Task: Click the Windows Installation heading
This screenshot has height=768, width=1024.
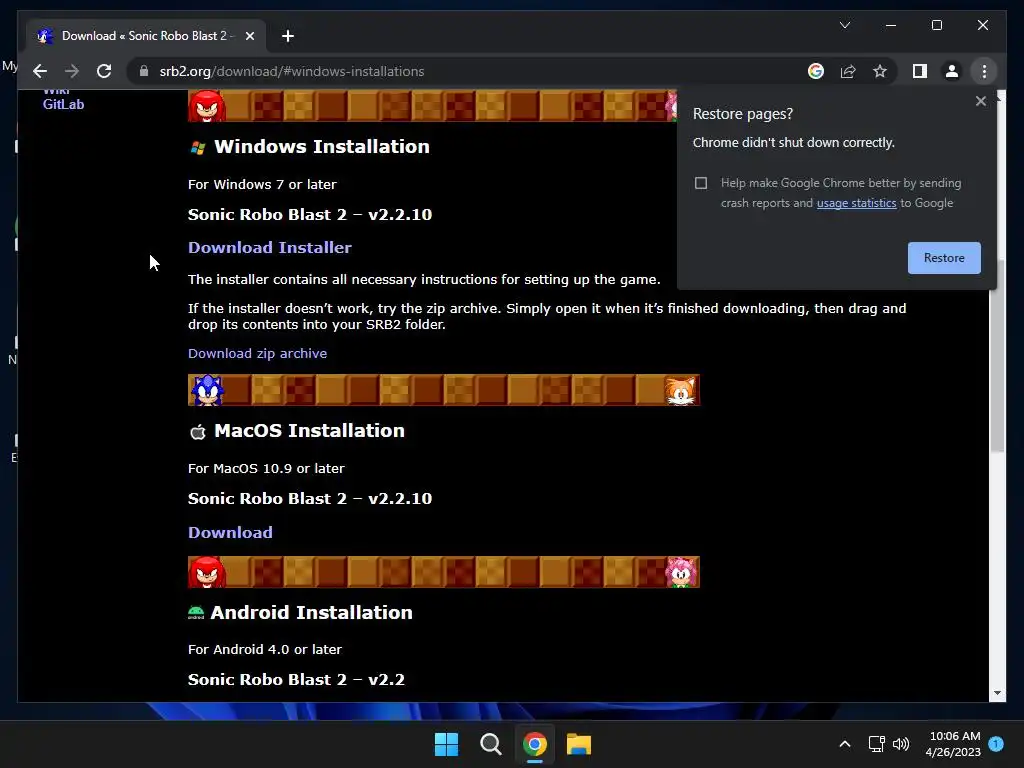Action: pos(322,146)
